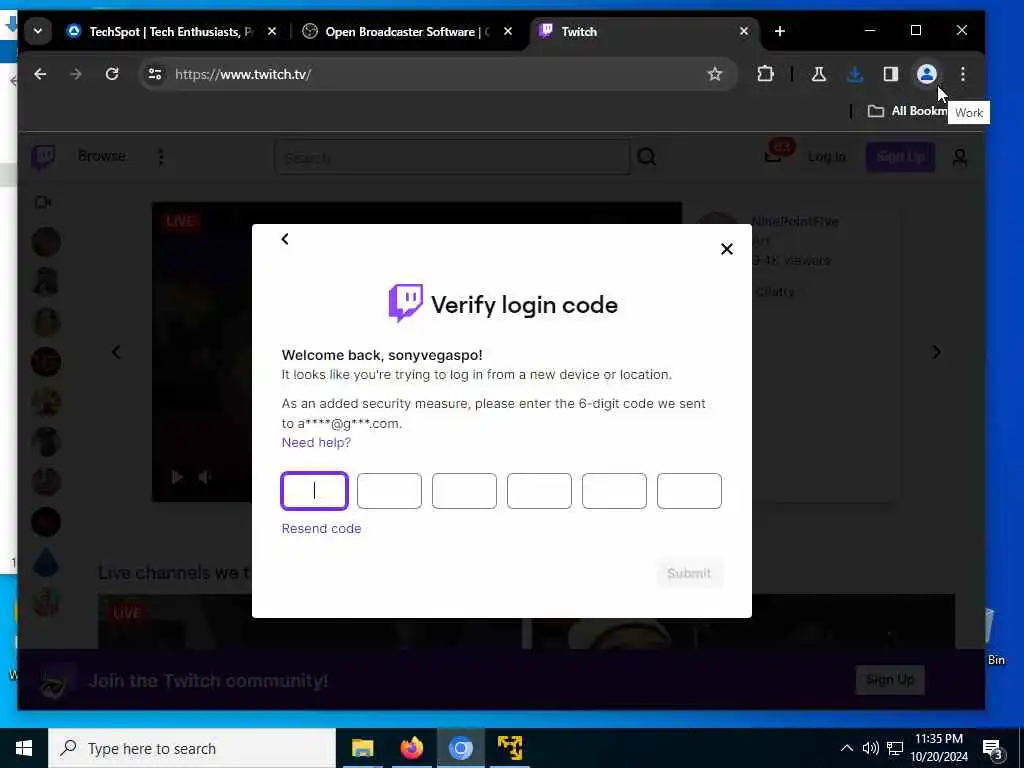
Task: Open the Twitch user account icon
Action: 960,157
